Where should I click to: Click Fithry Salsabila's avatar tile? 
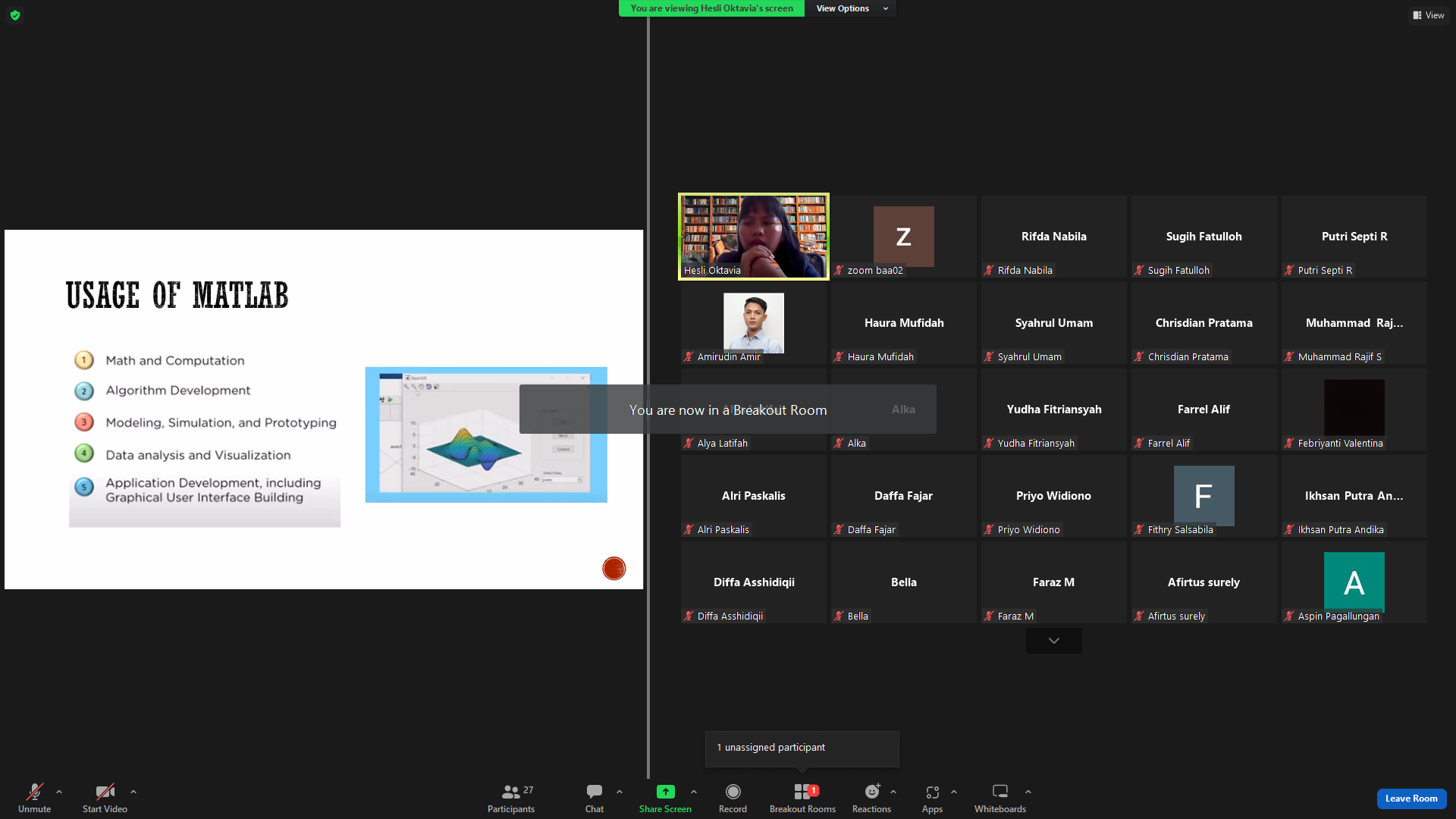(x=1204, y=496)
